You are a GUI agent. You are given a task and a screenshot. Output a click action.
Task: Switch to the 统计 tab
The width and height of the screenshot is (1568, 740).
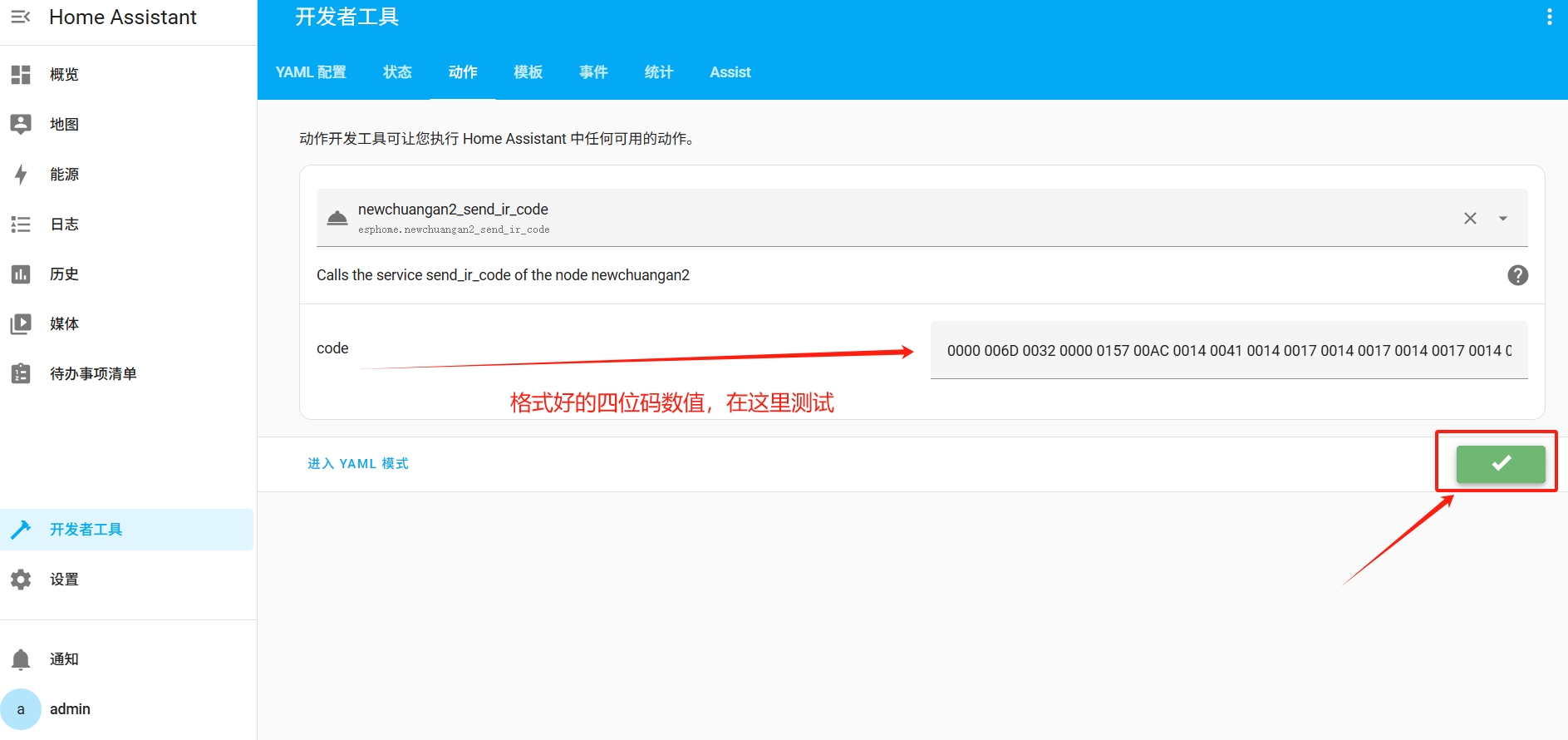(658, 72)
